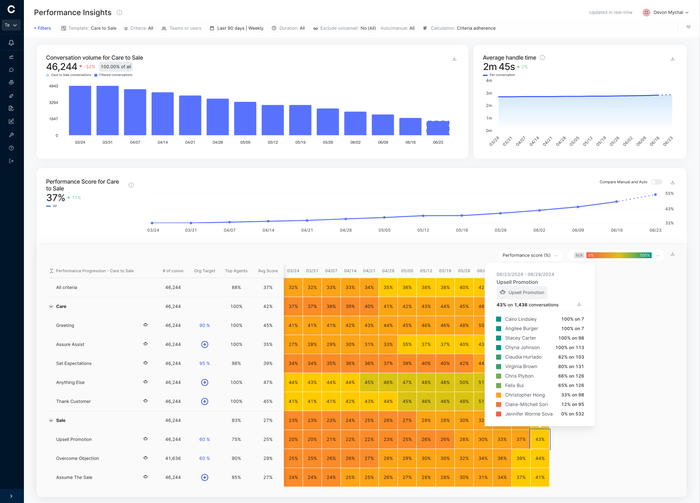700x503 pixels.
Task: Open notifications bell in left sidebar
Action: pos(11,43)
